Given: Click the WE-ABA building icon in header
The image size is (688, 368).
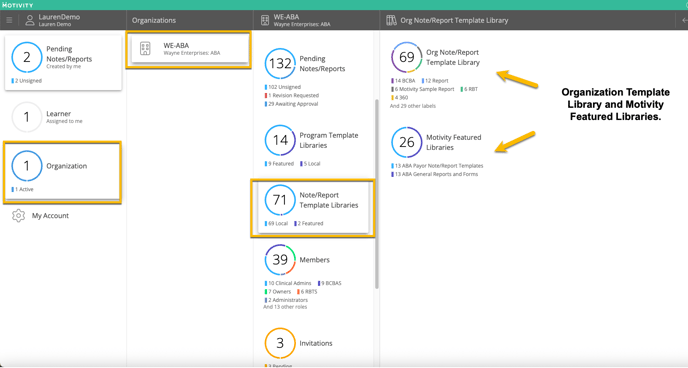Looking at the screenshot, I should pos(265,20).
